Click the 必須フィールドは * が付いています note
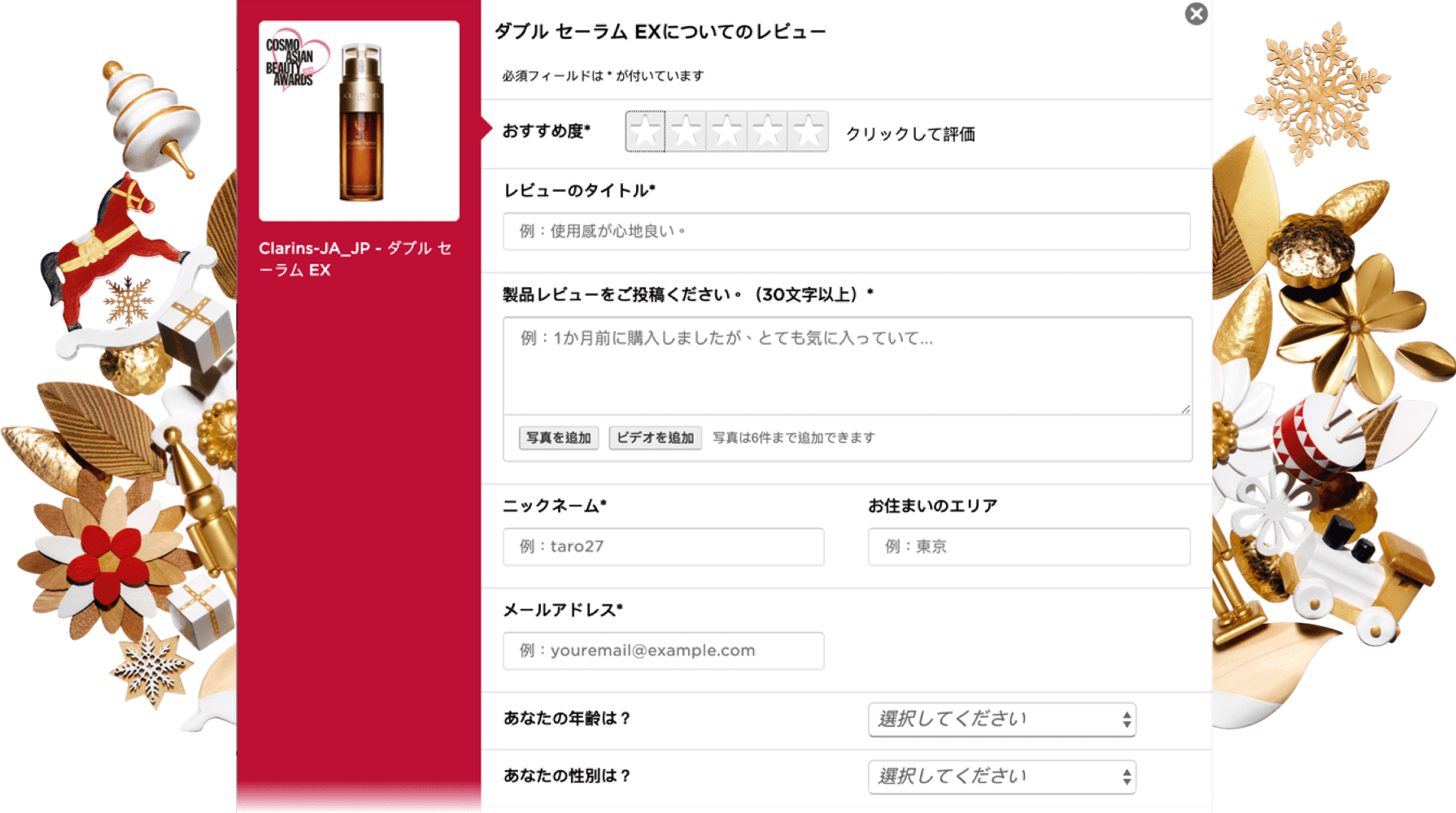This screenshot has width=1456, height=813. point(603,76)
